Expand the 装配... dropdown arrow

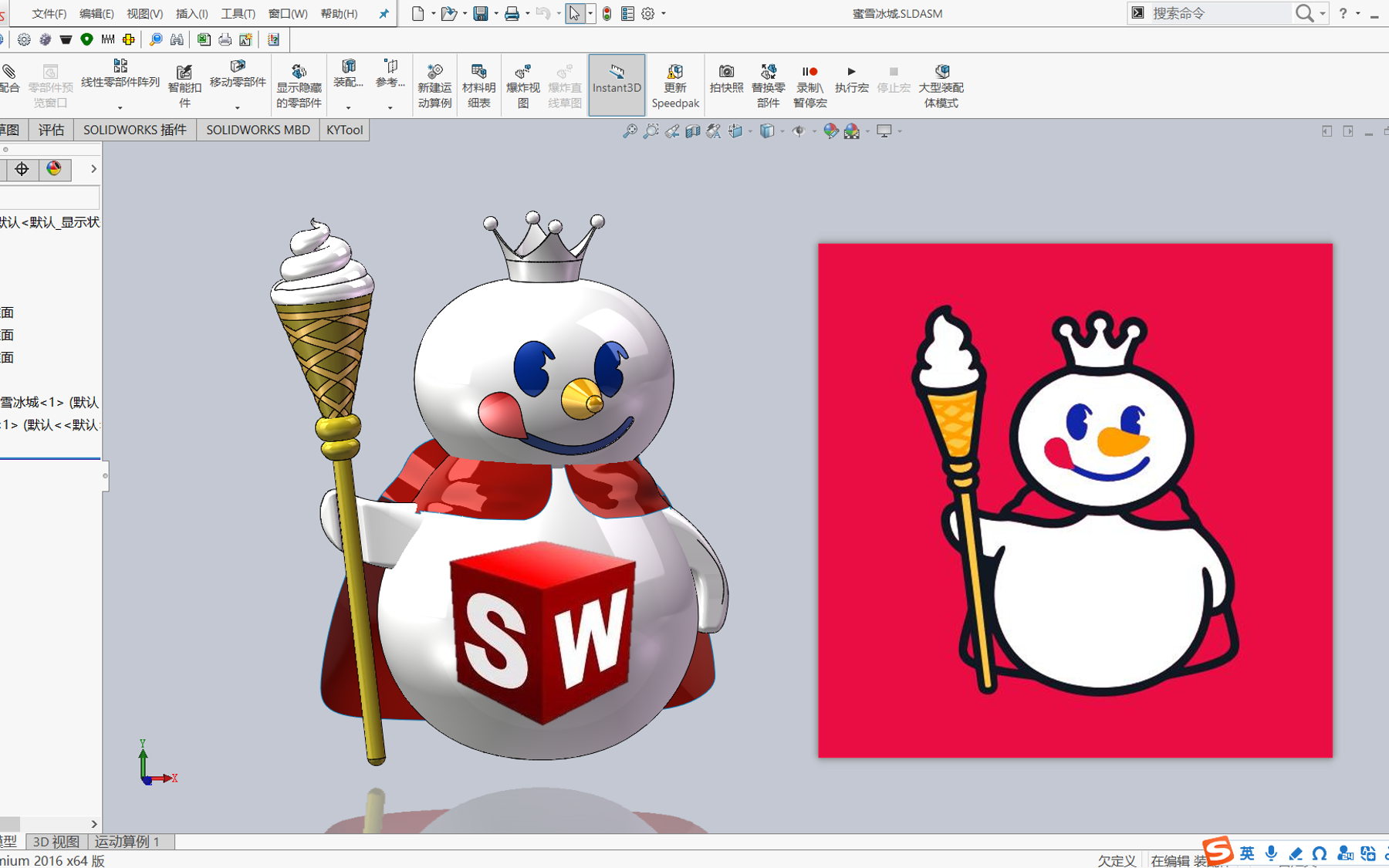pos(348,107)
